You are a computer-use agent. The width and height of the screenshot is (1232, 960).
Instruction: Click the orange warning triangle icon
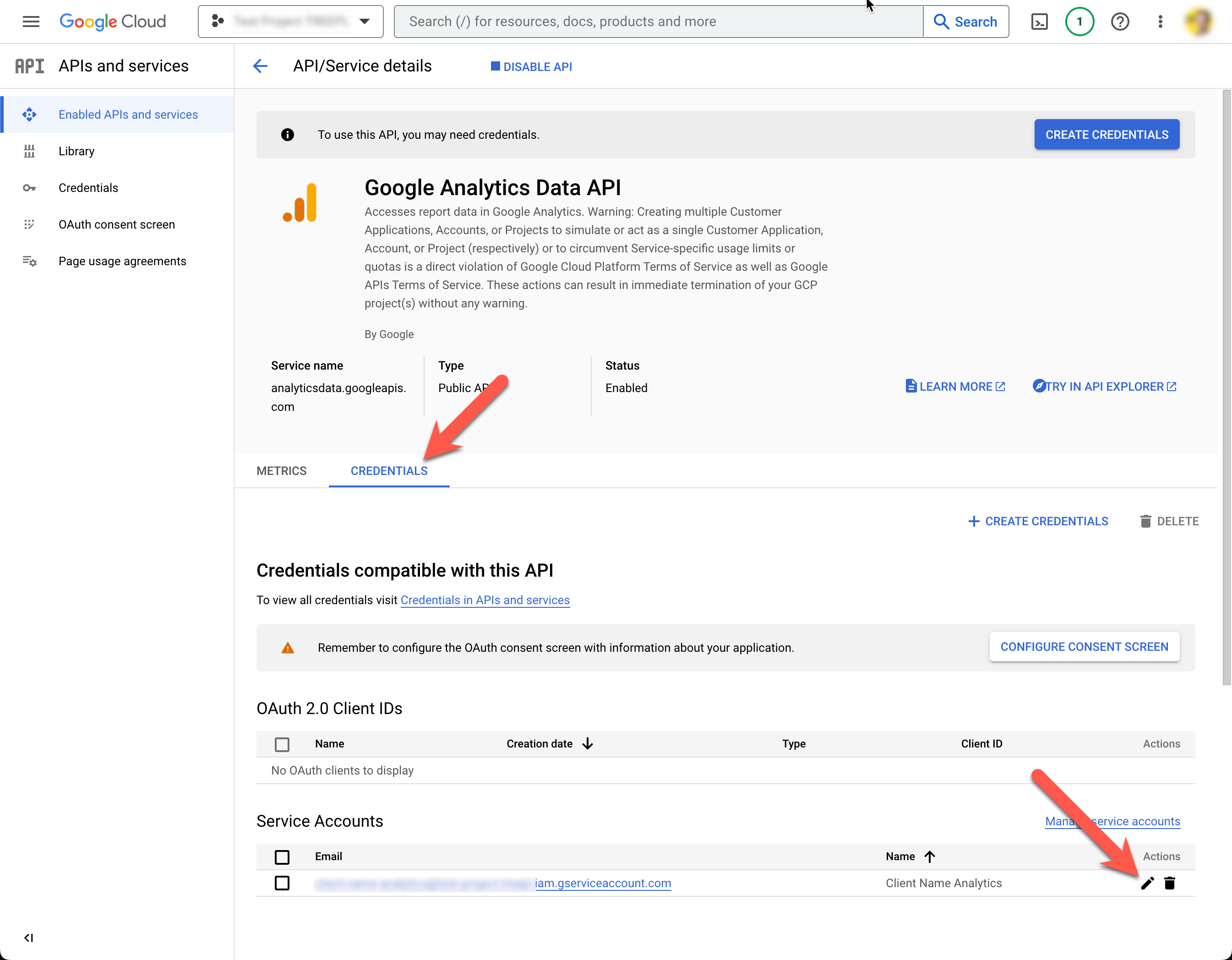tap(288, 648)
